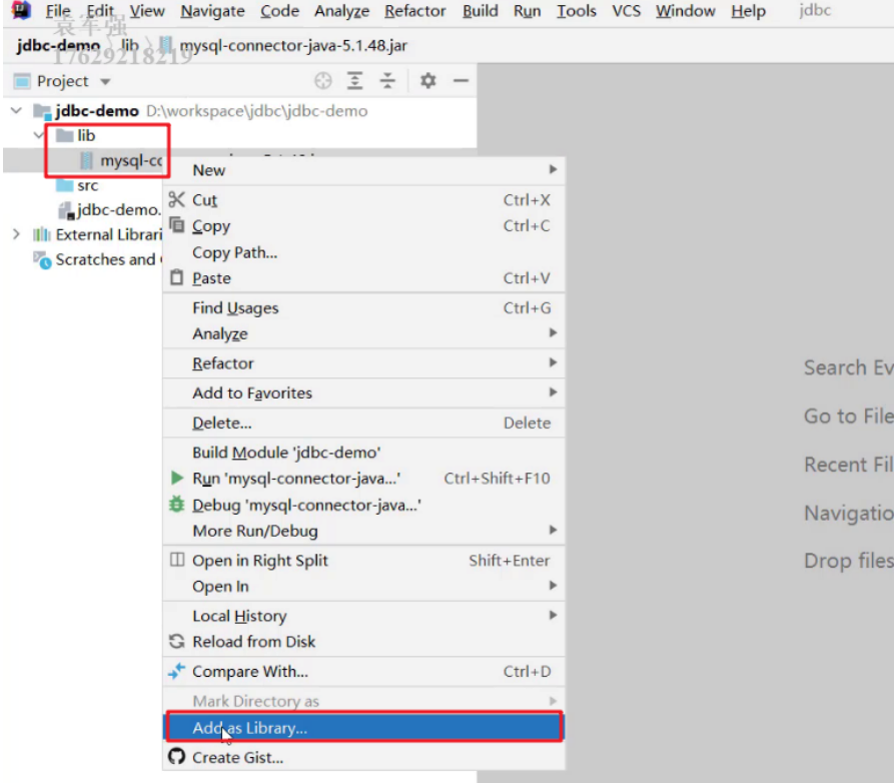Collapse the jdbc-demo project chevron
894x783 pixels.
point(15,111)
